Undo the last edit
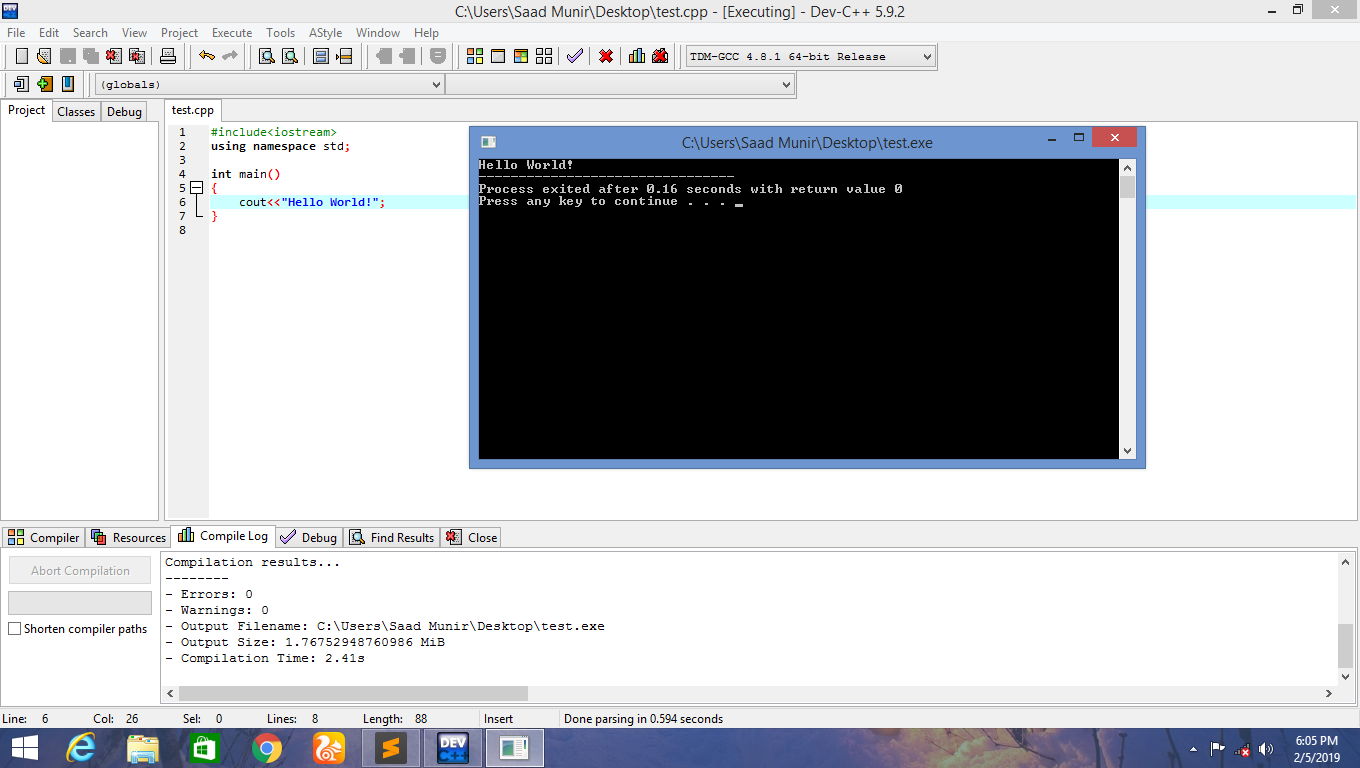1360x768 pixels. 206,56
